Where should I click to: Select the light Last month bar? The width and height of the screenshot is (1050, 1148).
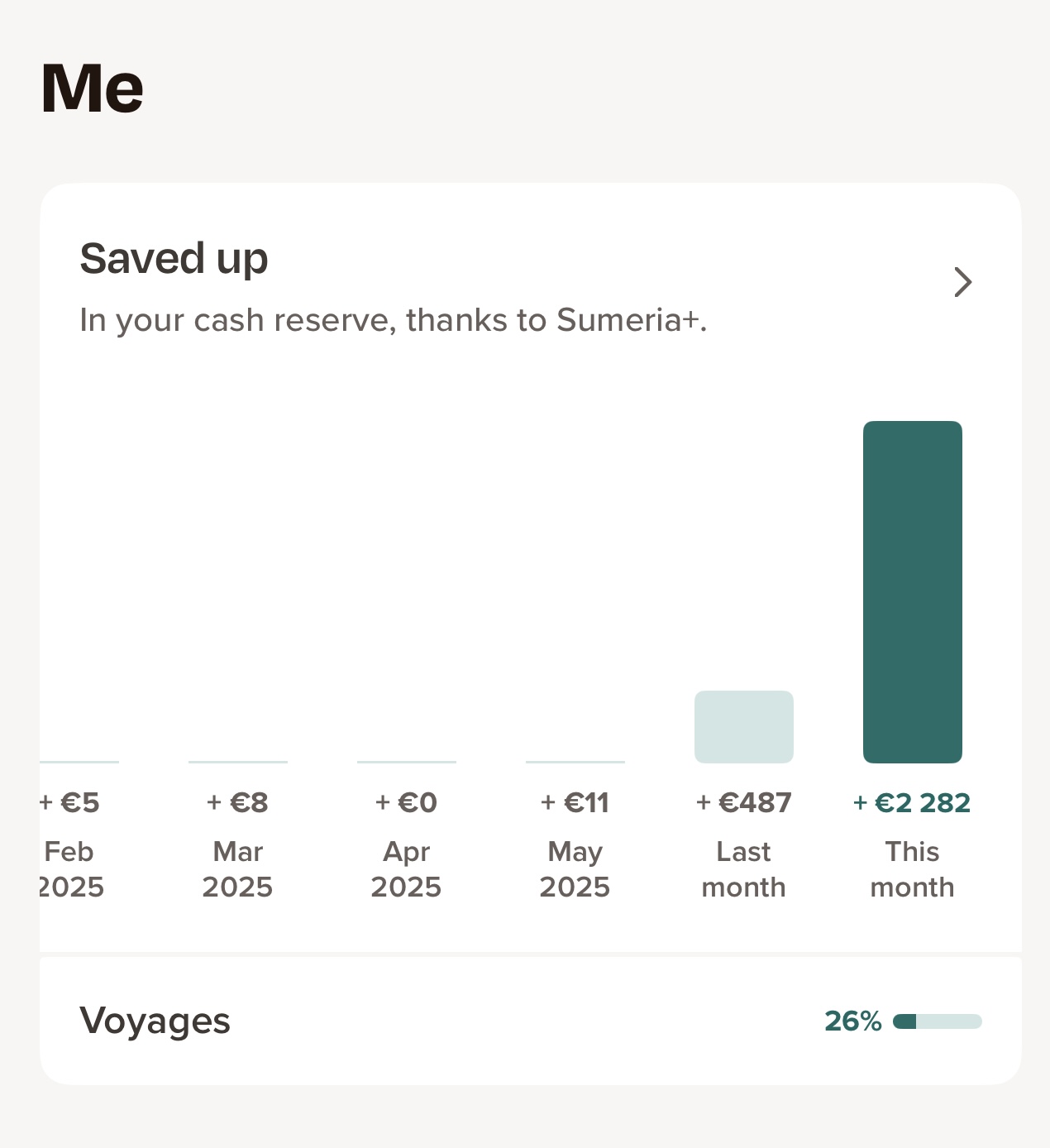(x=744, y=727)
